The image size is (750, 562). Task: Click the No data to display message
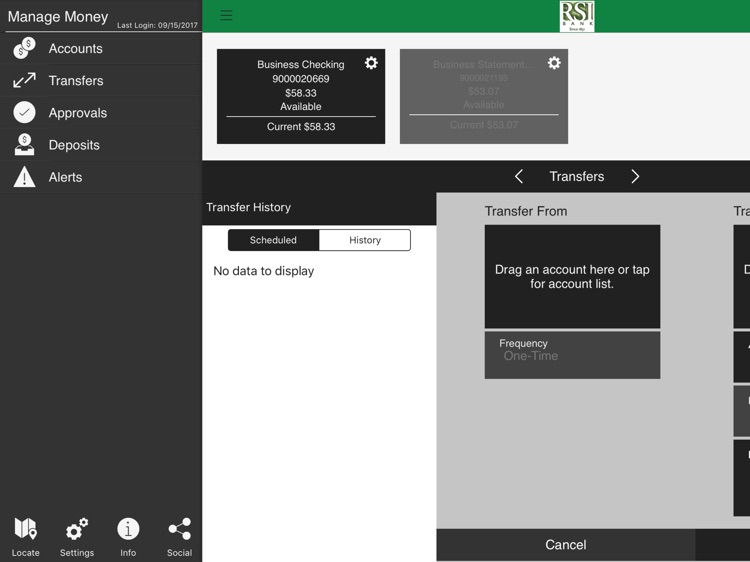pos(264,271)
